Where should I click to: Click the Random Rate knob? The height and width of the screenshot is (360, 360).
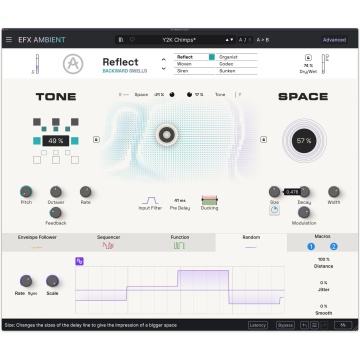[26, 281]
